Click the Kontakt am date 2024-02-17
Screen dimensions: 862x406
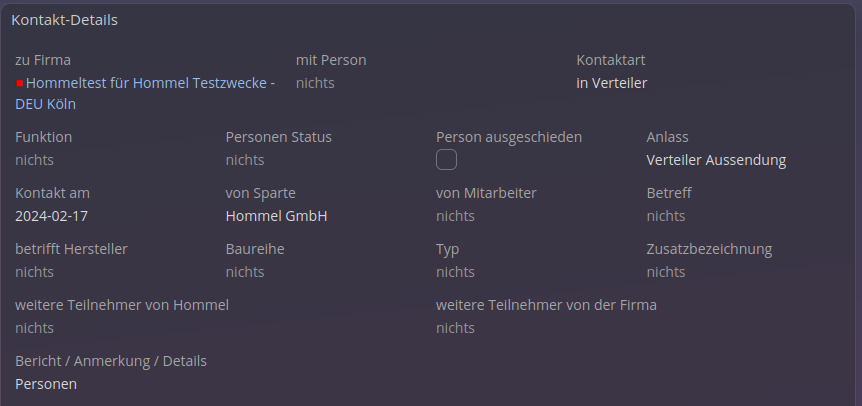[52, 216]
